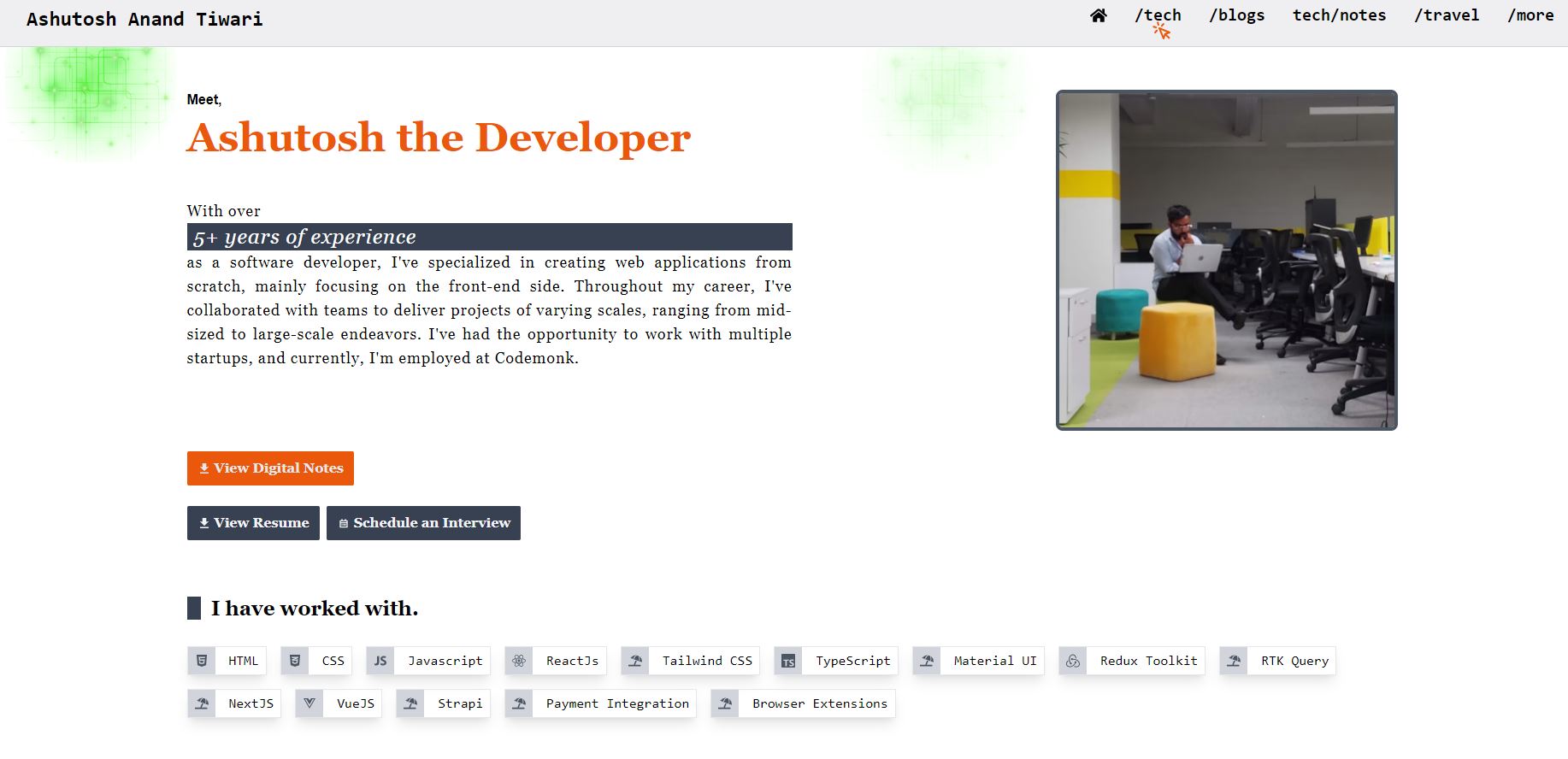1568x759 pixels.
Task: Click the NextJS skill label
Action: pyautogui.click(x=251, y=703)
